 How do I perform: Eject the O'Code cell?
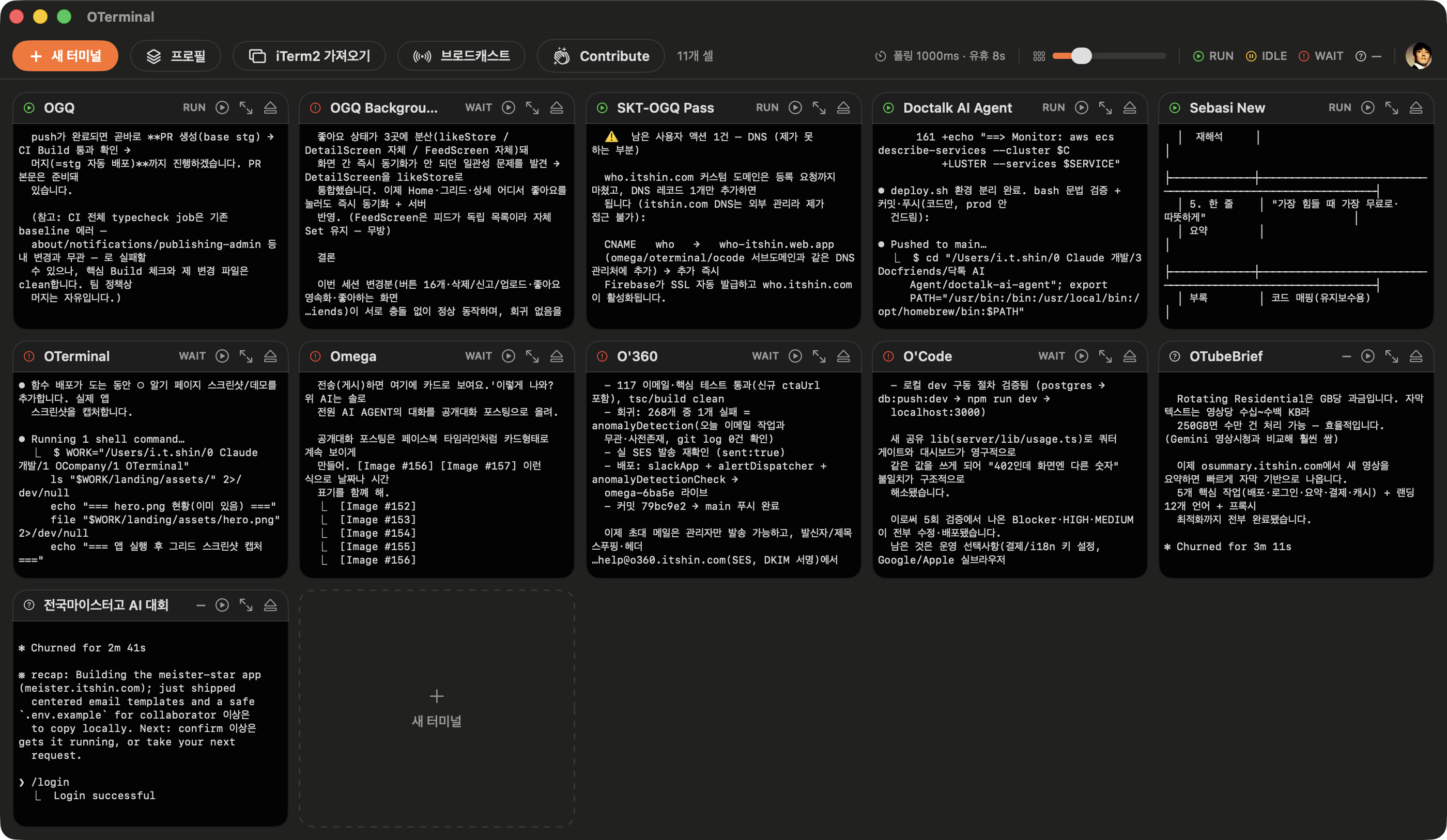[1130, 356]
